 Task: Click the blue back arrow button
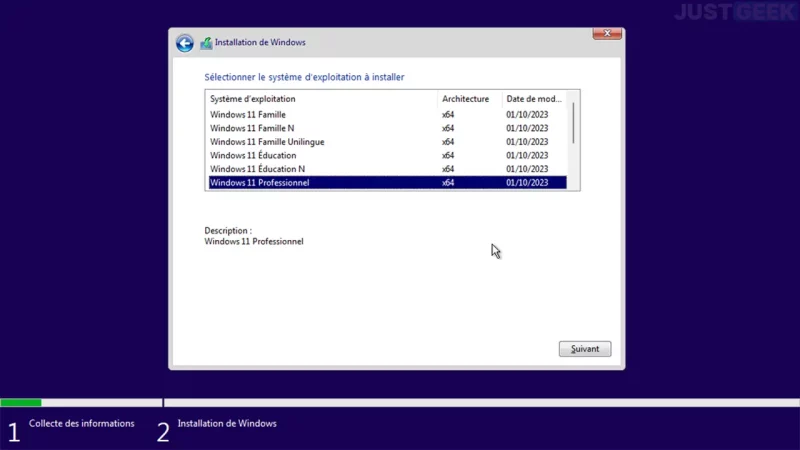[185, 43]
